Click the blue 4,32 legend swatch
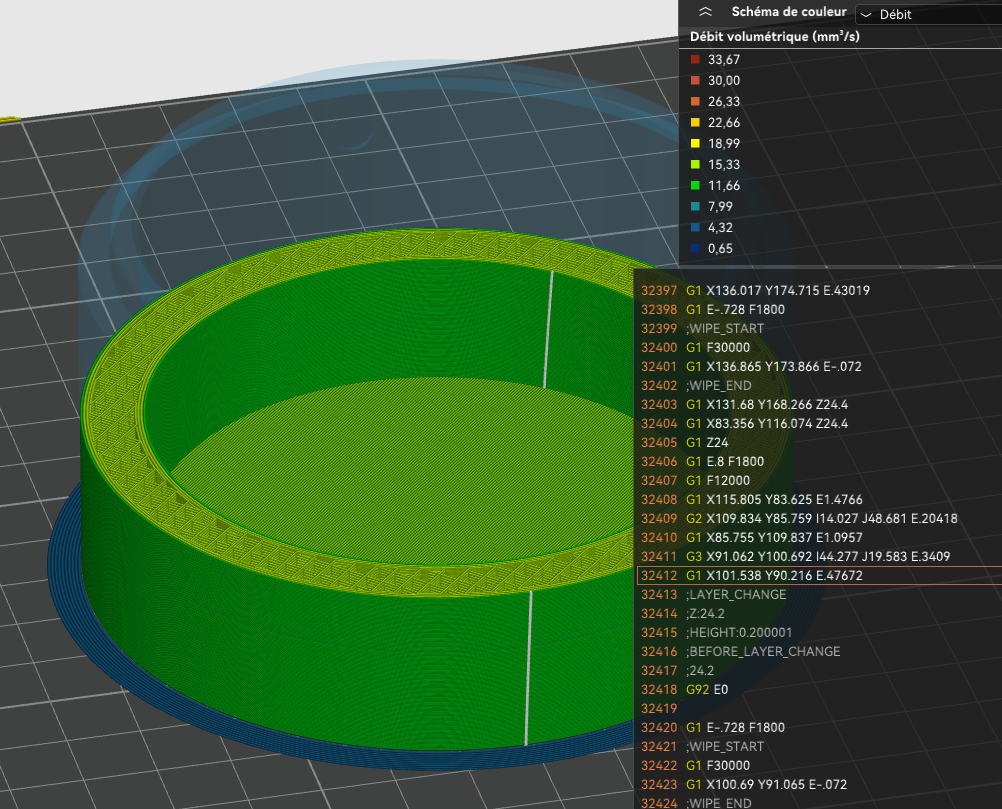This screenshot has width=1002, height=809. [x=696, y=228]
